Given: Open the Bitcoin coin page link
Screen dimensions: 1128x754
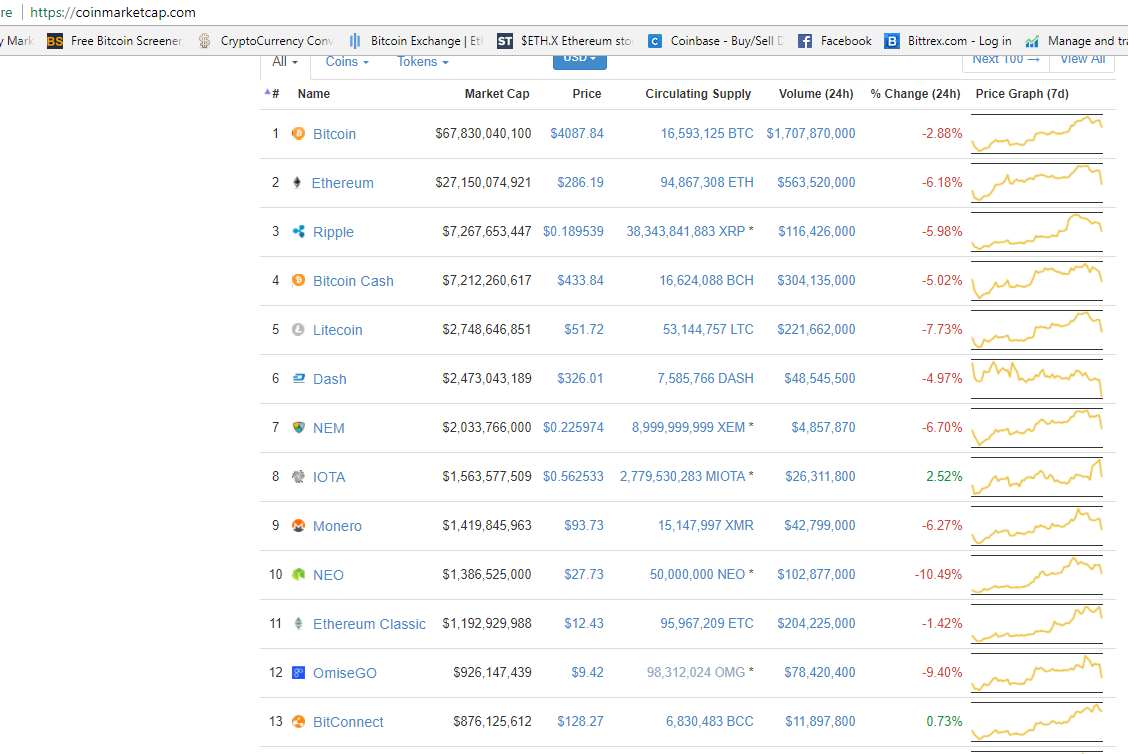Looking at the screenshot, I should [334, 134].
